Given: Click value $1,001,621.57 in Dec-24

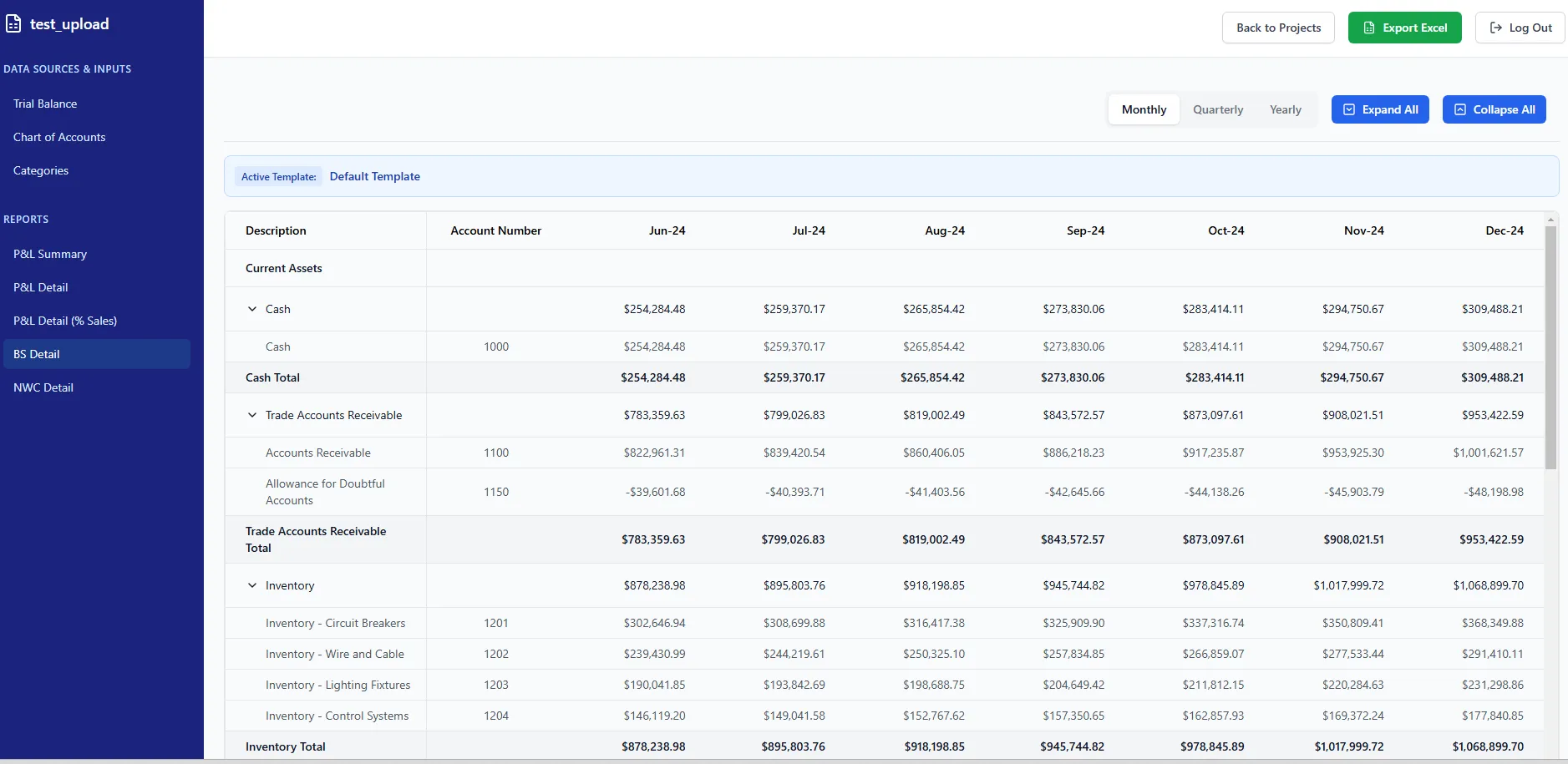Looking at the screenshot, I should [x=1488, y=453].
